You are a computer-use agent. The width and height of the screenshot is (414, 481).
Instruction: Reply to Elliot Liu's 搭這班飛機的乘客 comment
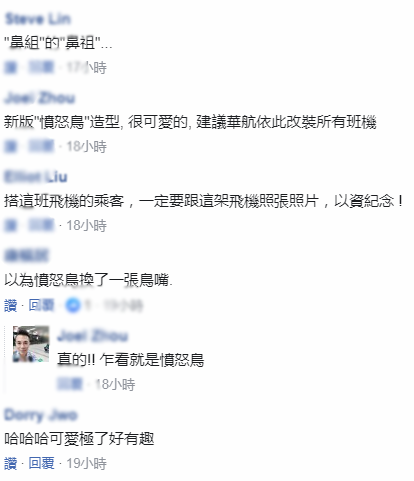41,225
